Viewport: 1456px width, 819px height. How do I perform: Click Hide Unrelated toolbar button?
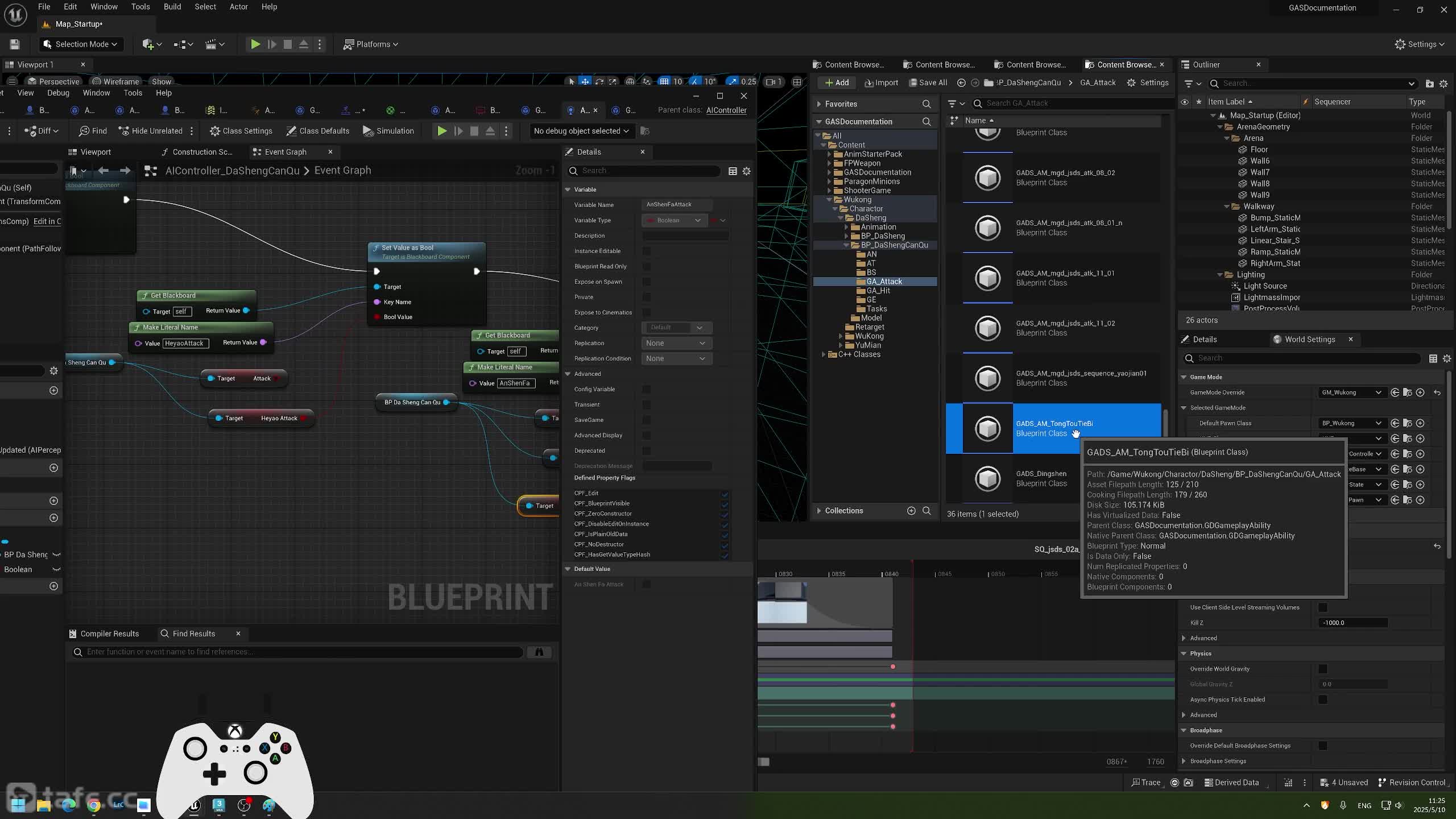[x=151, y=131]
